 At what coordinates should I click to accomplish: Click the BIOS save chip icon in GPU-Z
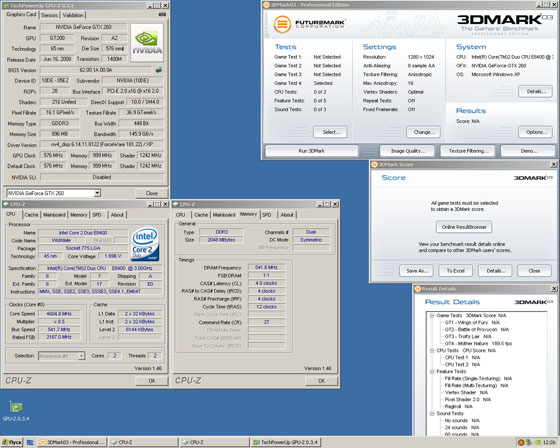(x=159, y=70)
